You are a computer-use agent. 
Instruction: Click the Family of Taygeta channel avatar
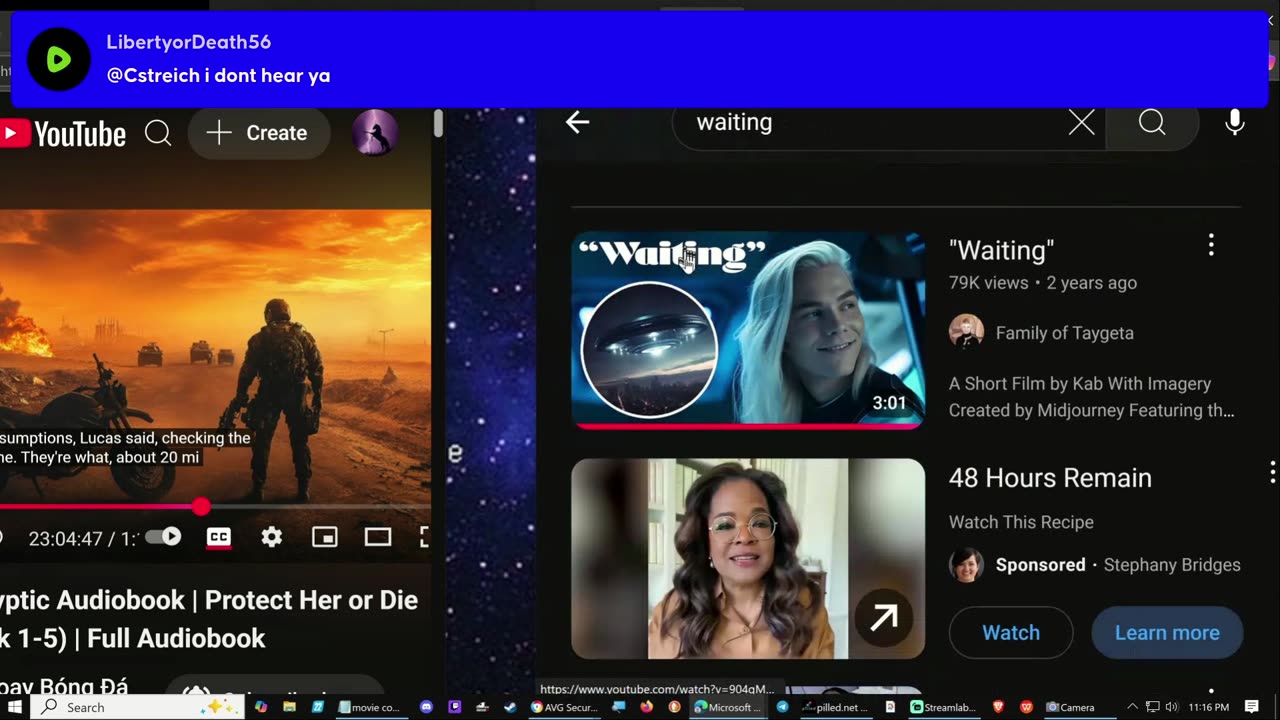[x=966, y=332]
